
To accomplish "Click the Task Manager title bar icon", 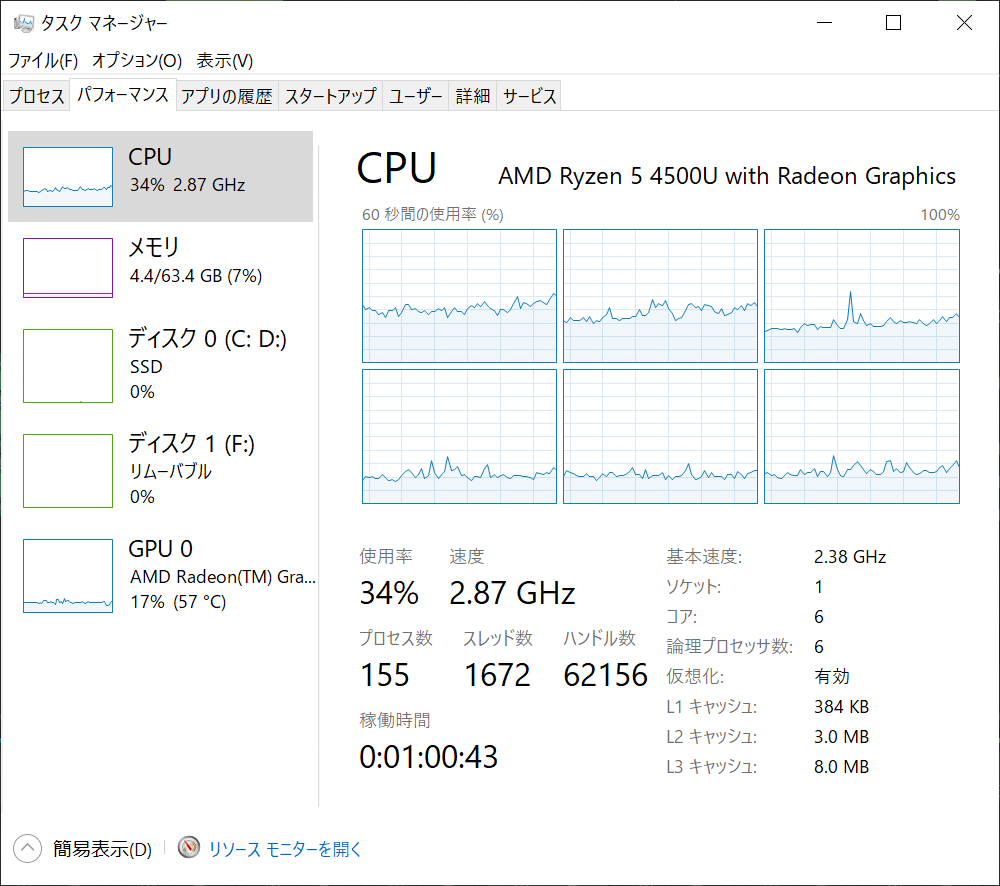I will pyautogui.click(x=24, y=24).
